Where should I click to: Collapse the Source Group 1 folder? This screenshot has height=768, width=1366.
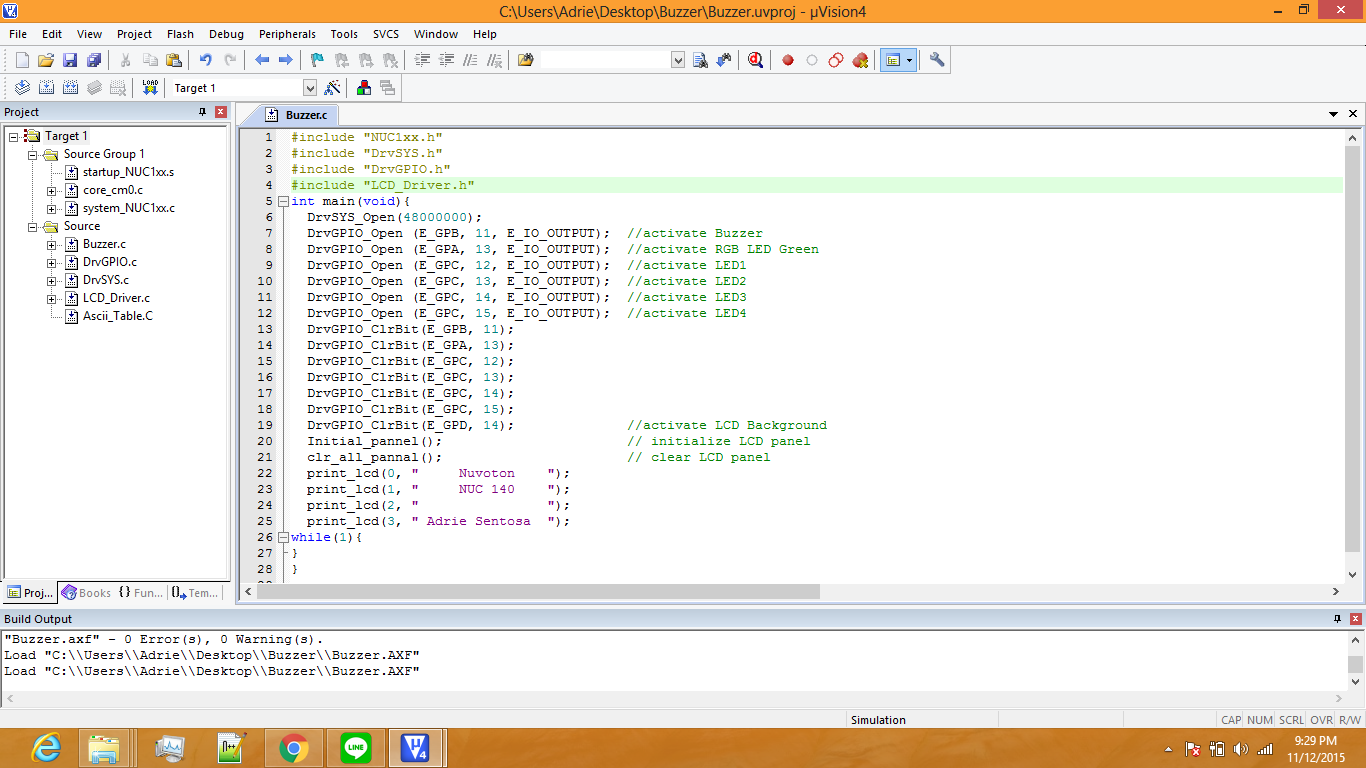[33, 154]
